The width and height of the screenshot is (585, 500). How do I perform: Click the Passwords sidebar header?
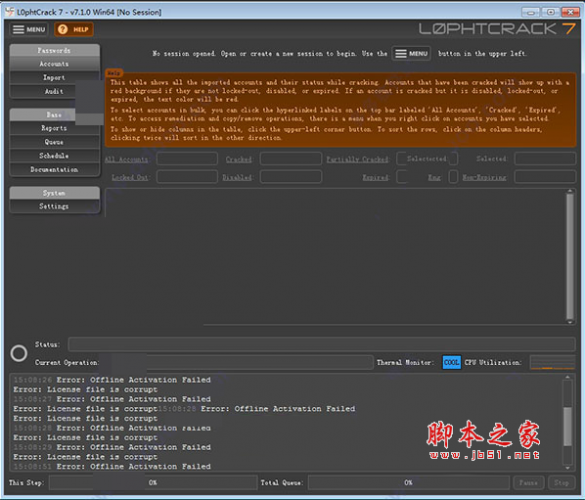(x=54, y=50)
